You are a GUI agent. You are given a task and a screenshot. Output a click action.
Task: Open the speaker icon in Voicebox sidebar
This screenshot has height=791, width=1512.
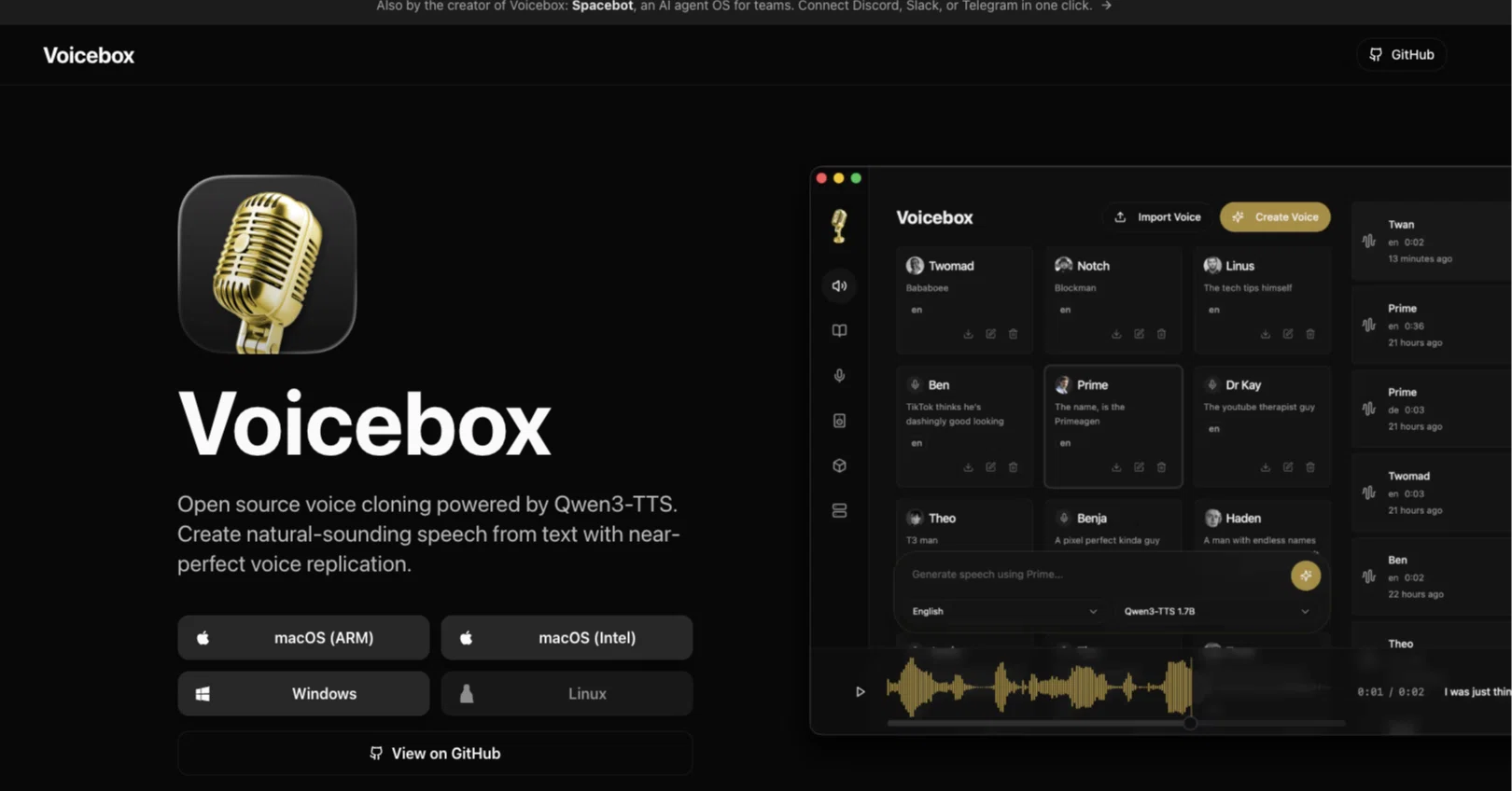[x=839, y=285]
